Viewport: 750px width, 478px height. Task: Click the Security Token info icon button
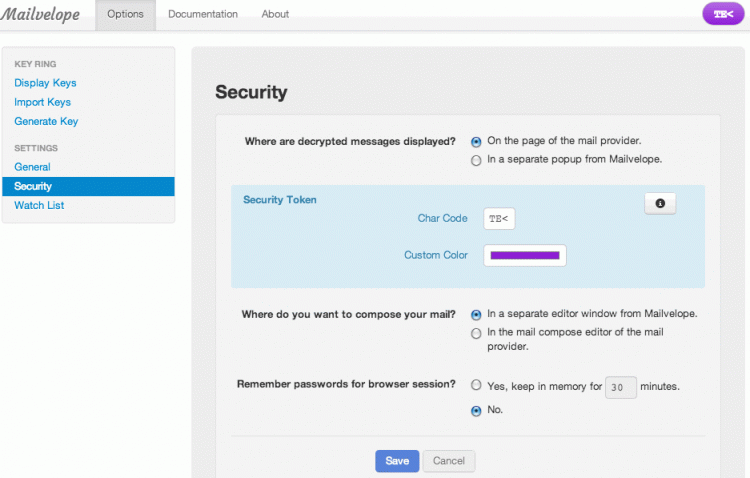click(x=660, y=203)
